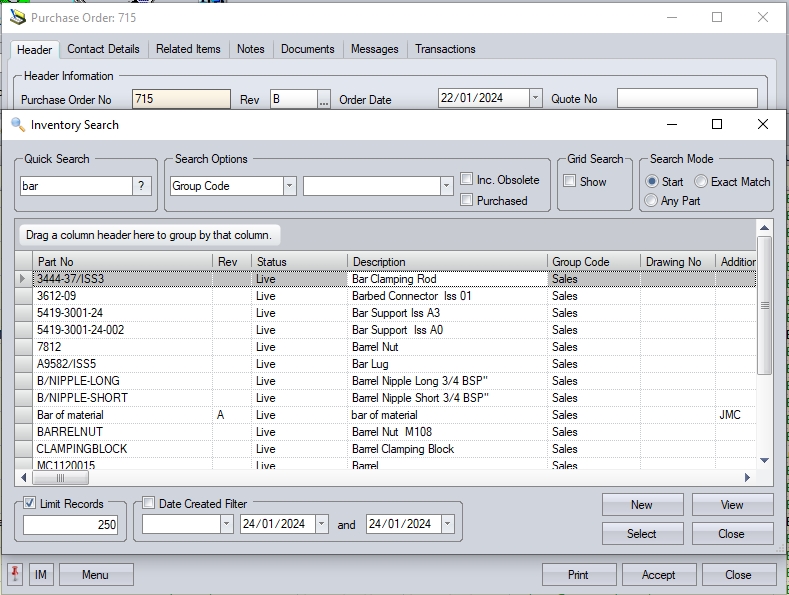Open the Date Created Filter type dropdown
This screenshot has height=595, width=789.
click(226, 524)
